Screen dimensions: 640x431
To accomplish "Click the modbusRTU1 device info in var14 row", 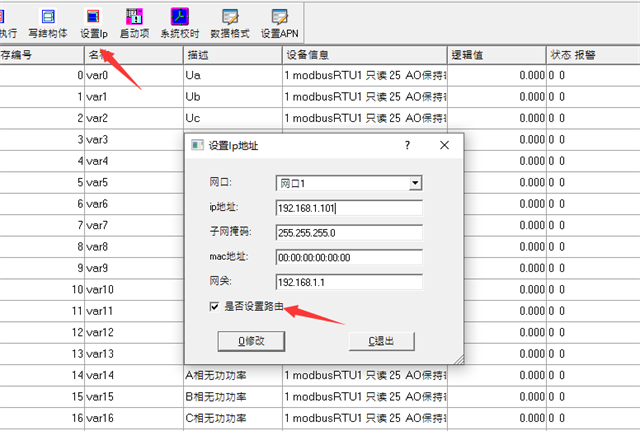I will click(365, 375).
